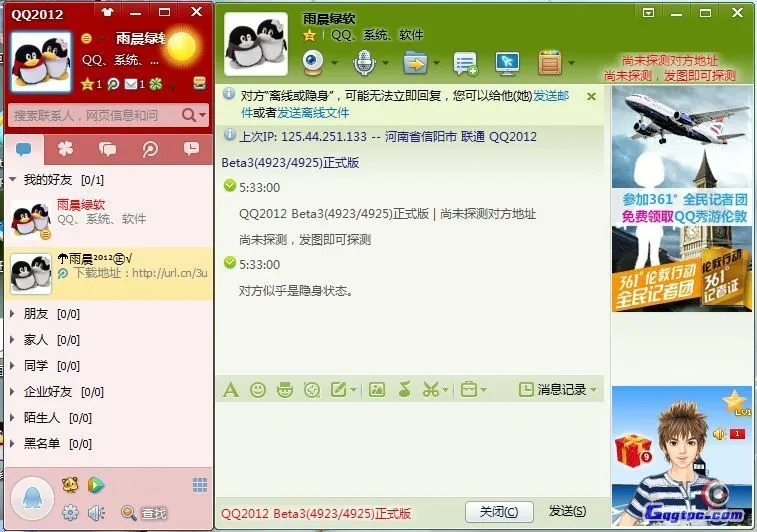Click the Qzone star icon under profile
757x532 pixels.
87,84
